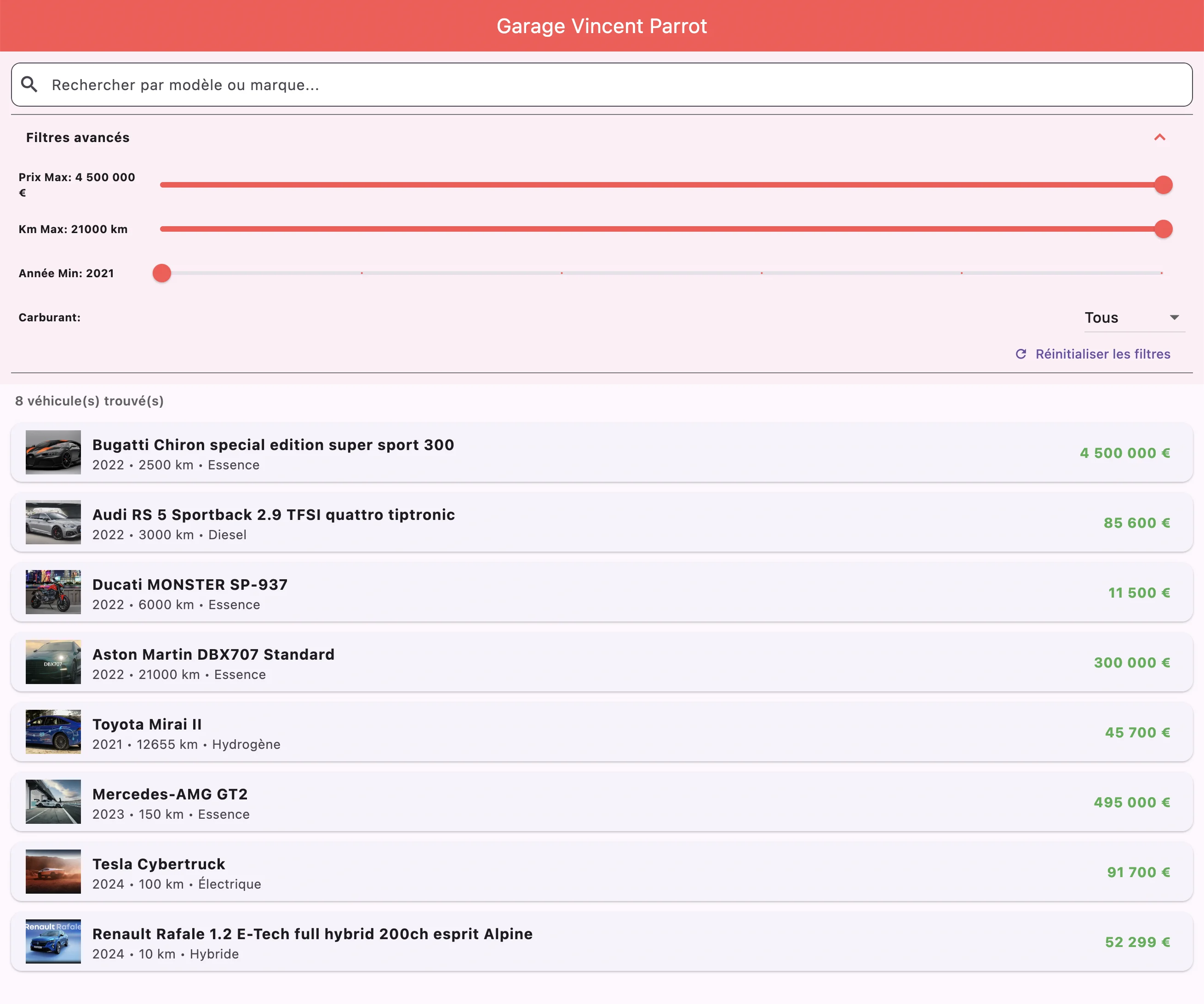This screenshot has width=1204, height=1004.
Task: Open the Carburant dropdown showing Tous
Action: click(1134, 318)
